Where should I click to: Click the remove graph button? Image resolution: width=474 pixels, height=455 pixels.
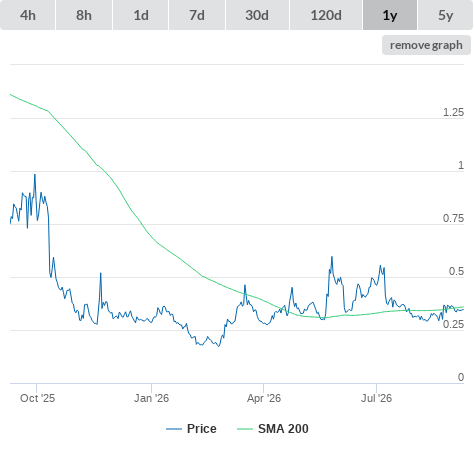coord(426,45)
